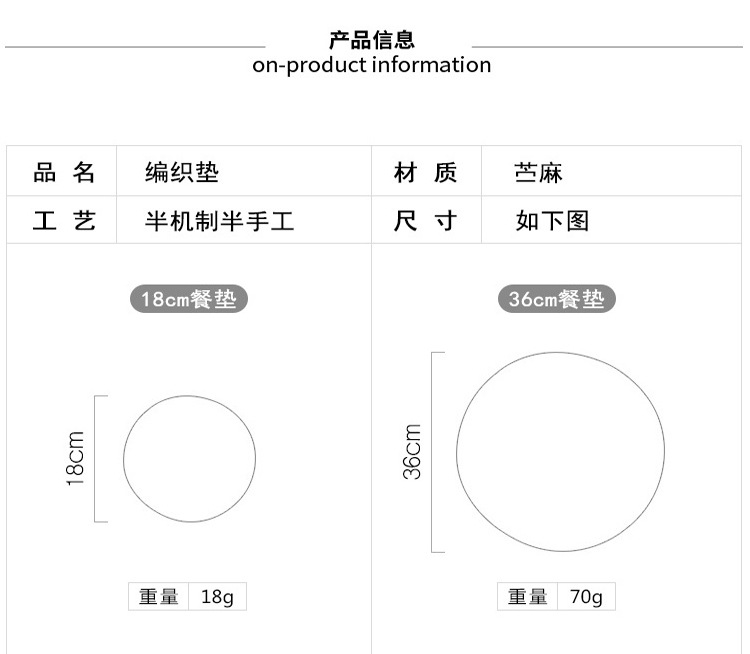The height and width of the screenshot is (654, 750).
Task: Click the 编织垫 product name value
Action: pos(182,173)
